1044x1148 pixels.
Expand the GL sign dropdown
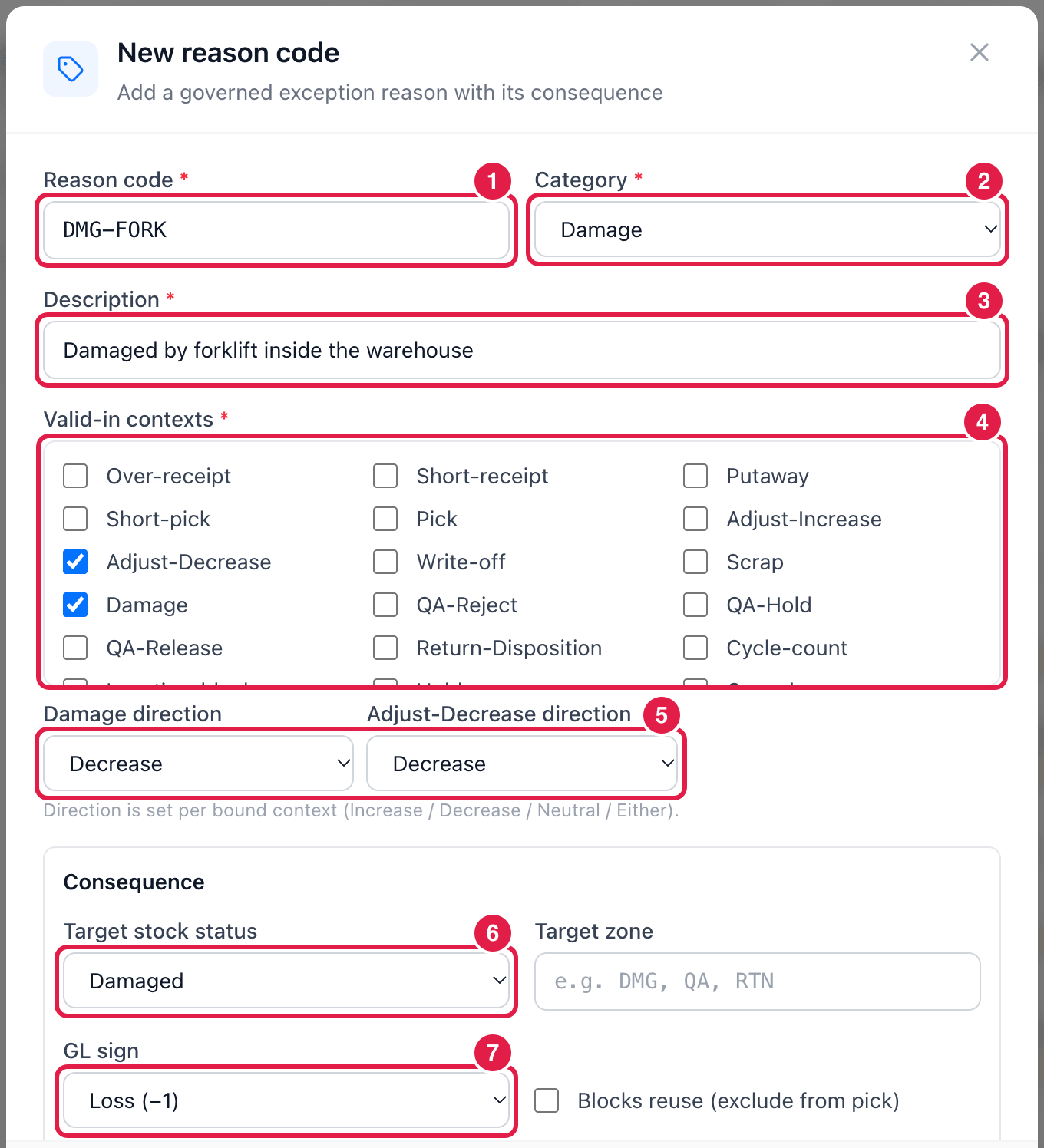[286, 1100]
